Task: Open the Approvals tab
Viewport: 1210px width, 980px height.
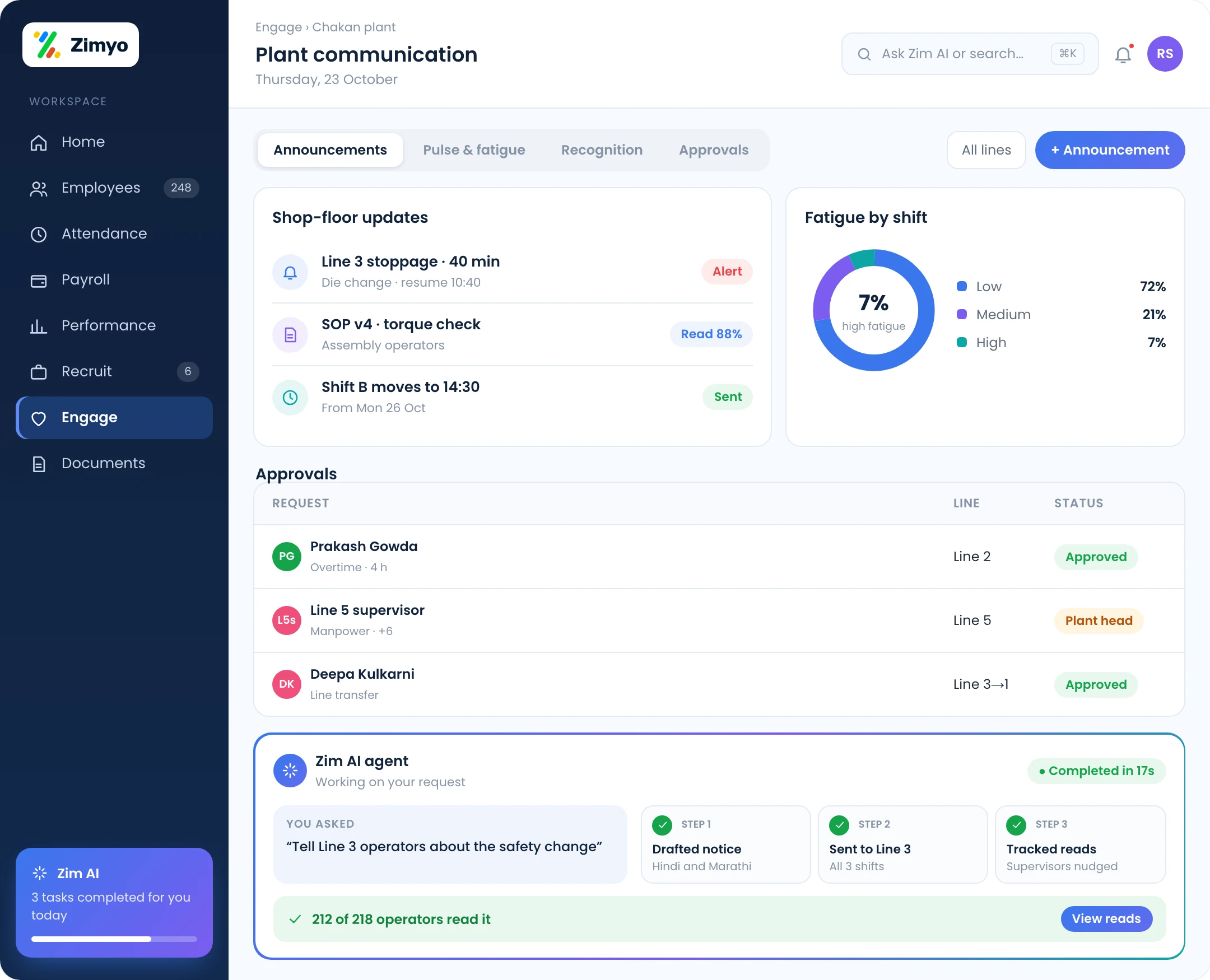Action: pos(714,150)
